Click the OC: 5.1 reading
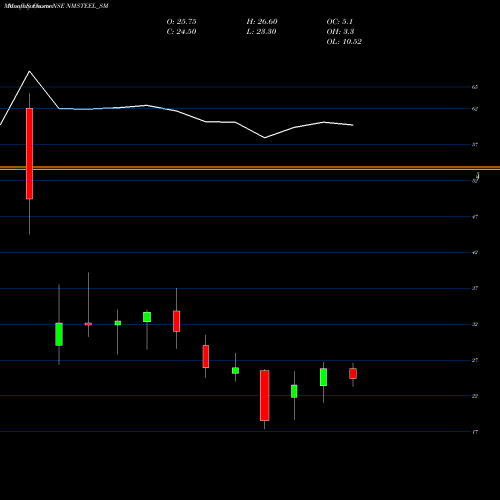 pos(340,22)
